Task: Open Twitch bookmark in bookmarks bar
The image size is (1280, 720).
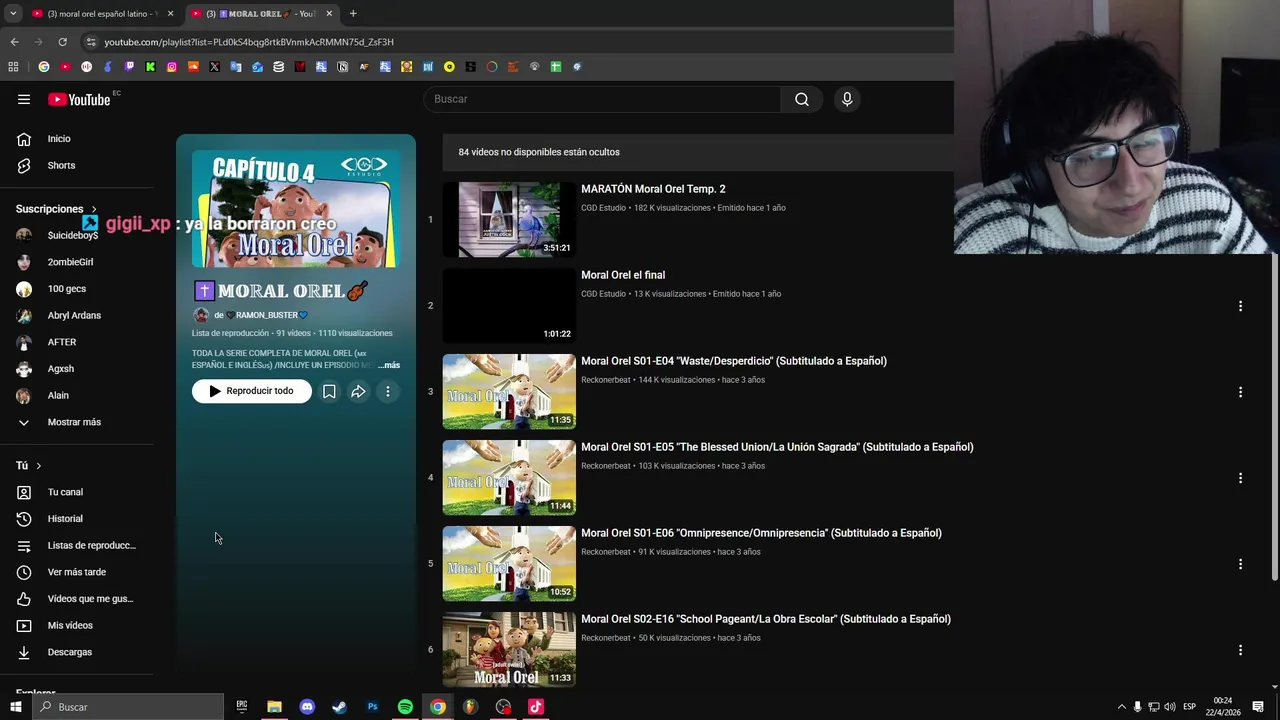Action: point(129,67)
